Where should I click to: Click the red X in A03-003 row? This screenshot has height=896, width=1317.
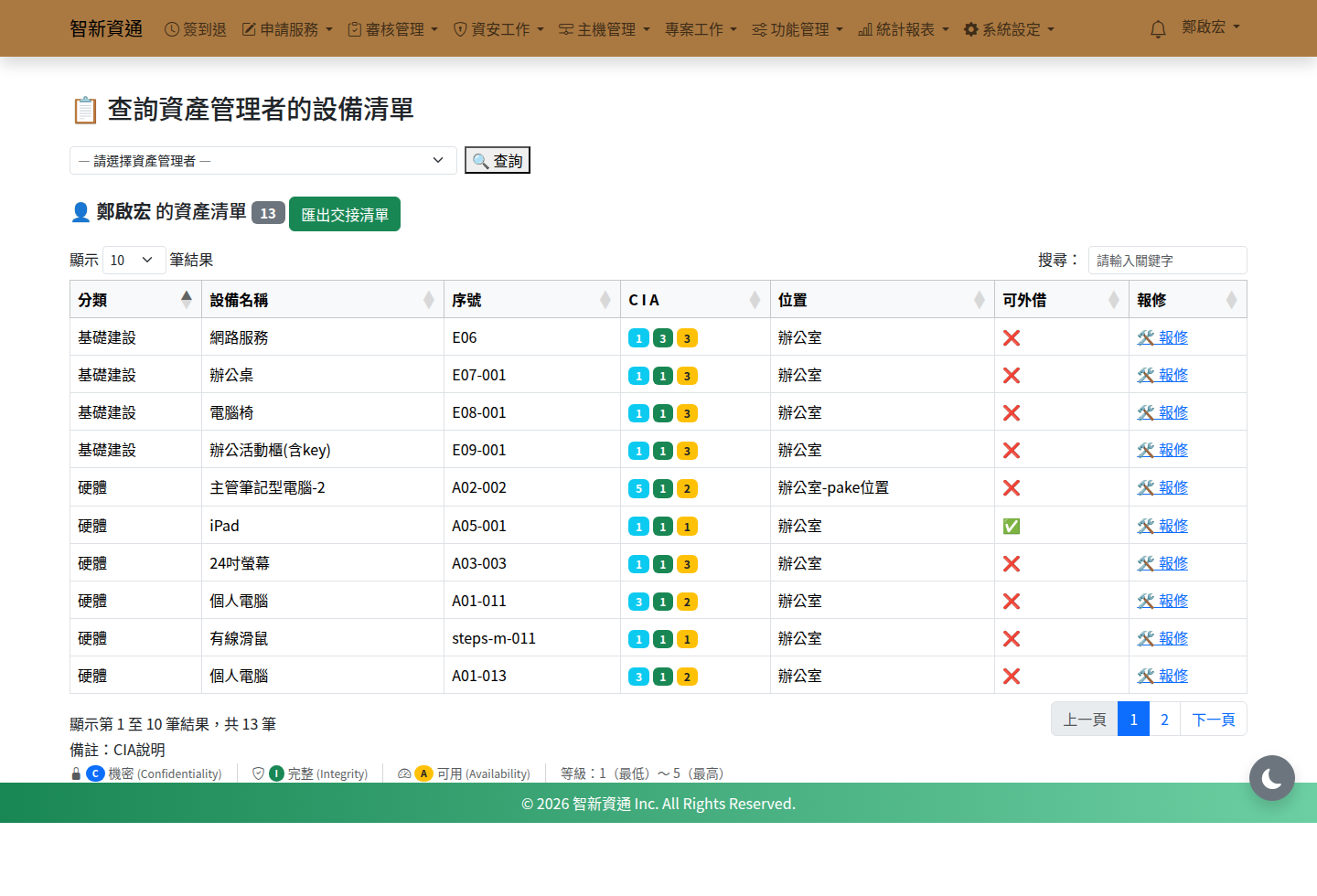point(1012,564)
